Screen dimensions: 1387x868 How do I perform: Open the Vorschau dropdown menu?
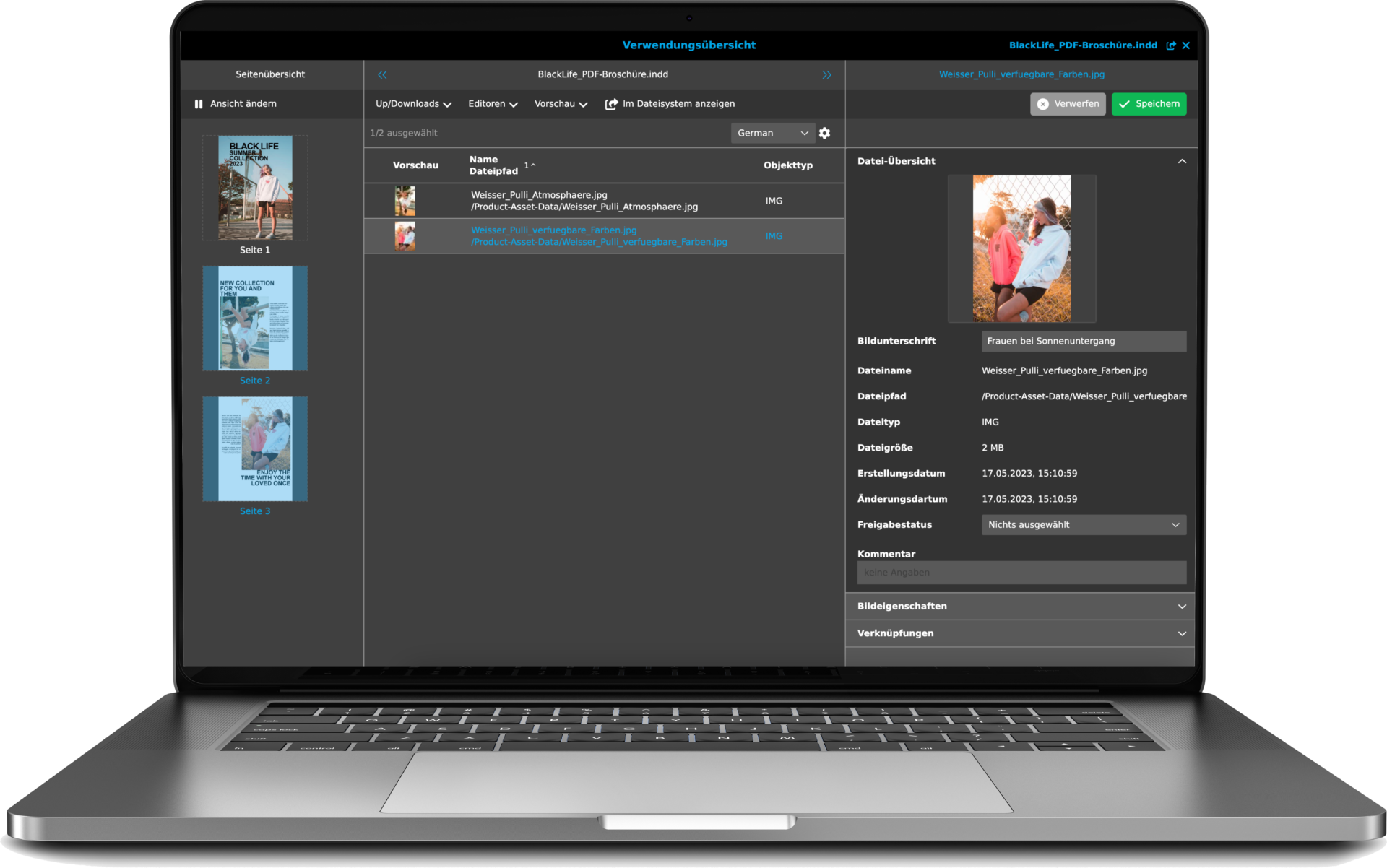click(x=561, y=104)
